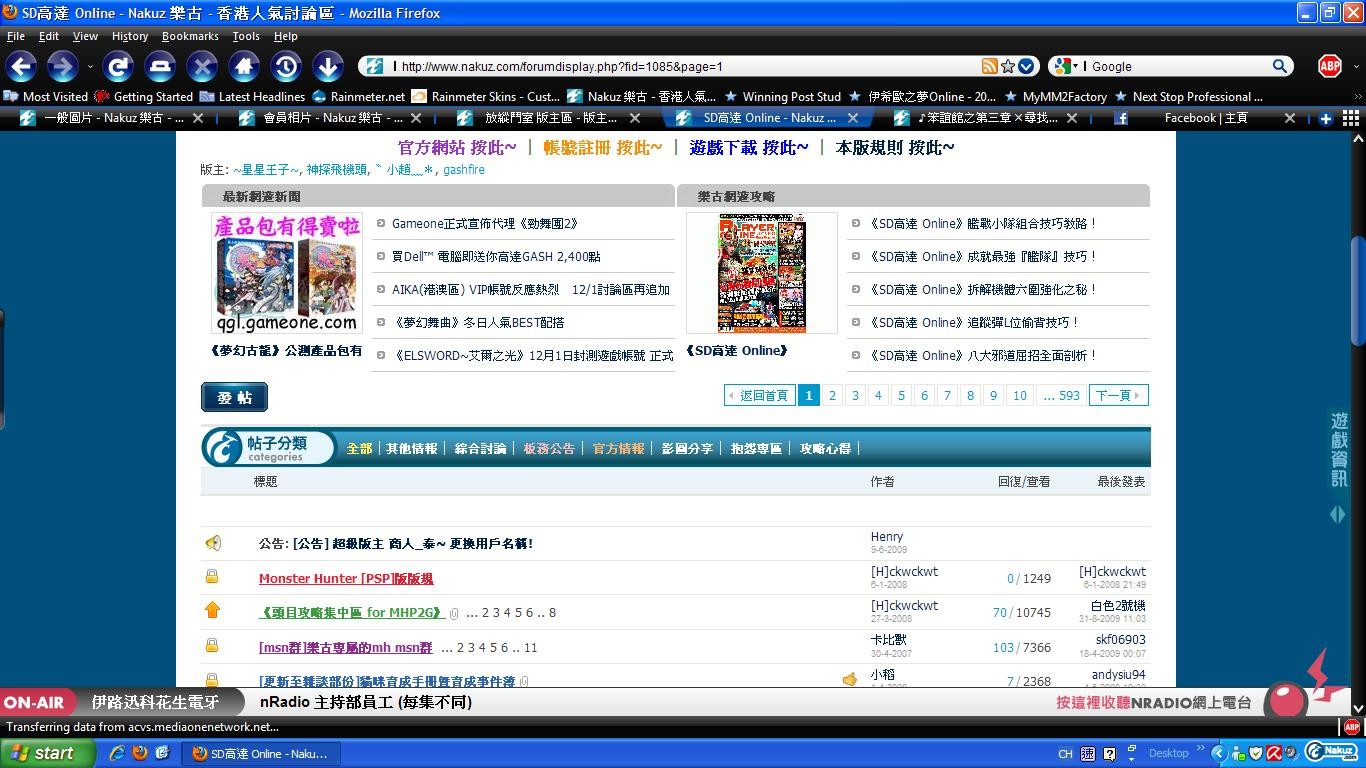Expand the side panel with the double-arrow toggle
1366x768 pixels.
click(x=1338, y=514)
